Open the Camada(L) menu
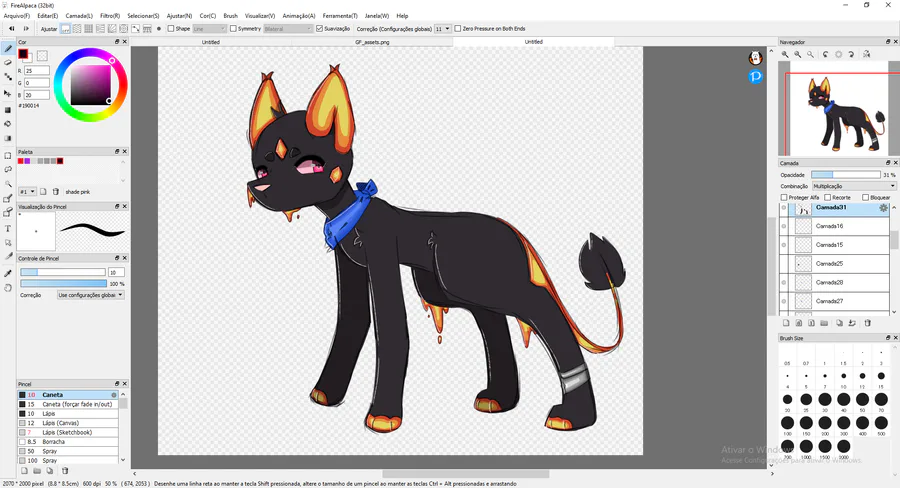The height and width of the screenshot is (488, 900). point(79,16)
